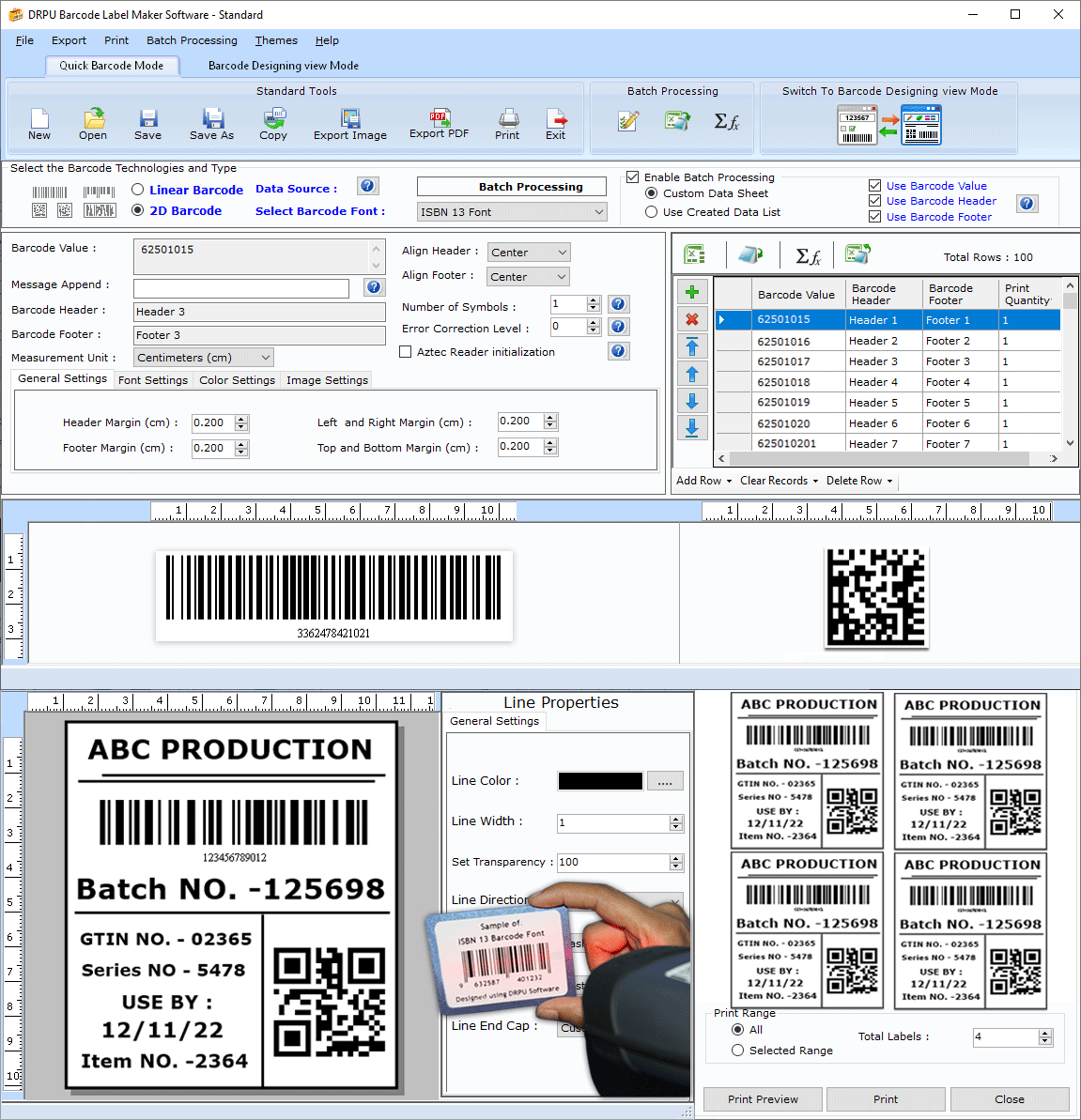The width and height of the screenshot is (1081, 1120).
Task: Switch to Barcode Designing view Mode tab
Action: [x=284, y=66]
